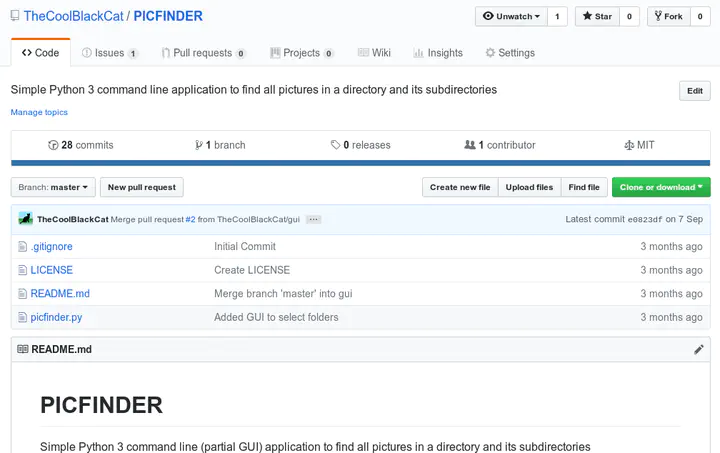Click the file icon beside README.md
This screenshot has width=720, height=453.
click(x=22, y=293)
